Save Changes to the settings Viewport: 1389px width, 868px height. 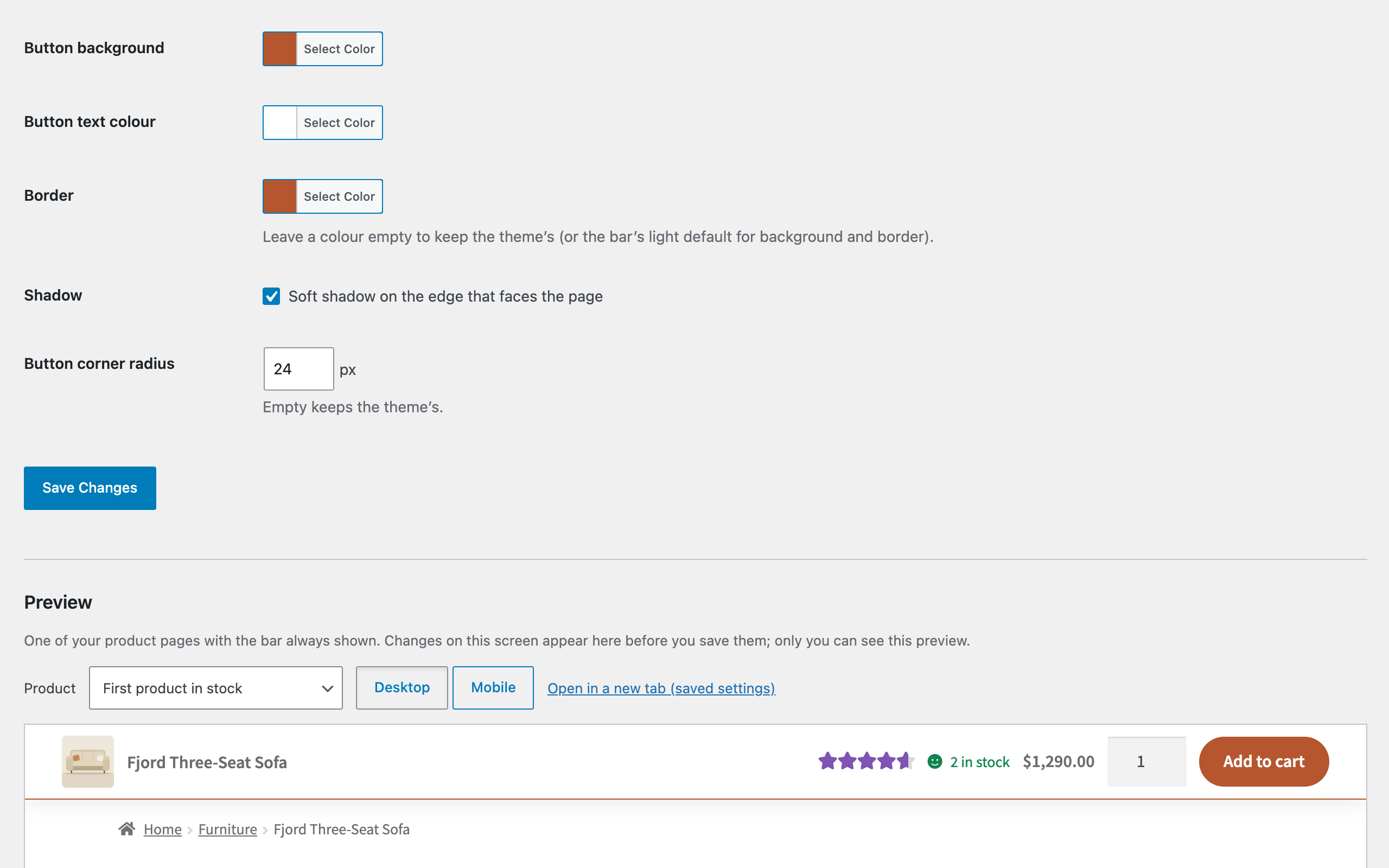[x=90, y=488]
